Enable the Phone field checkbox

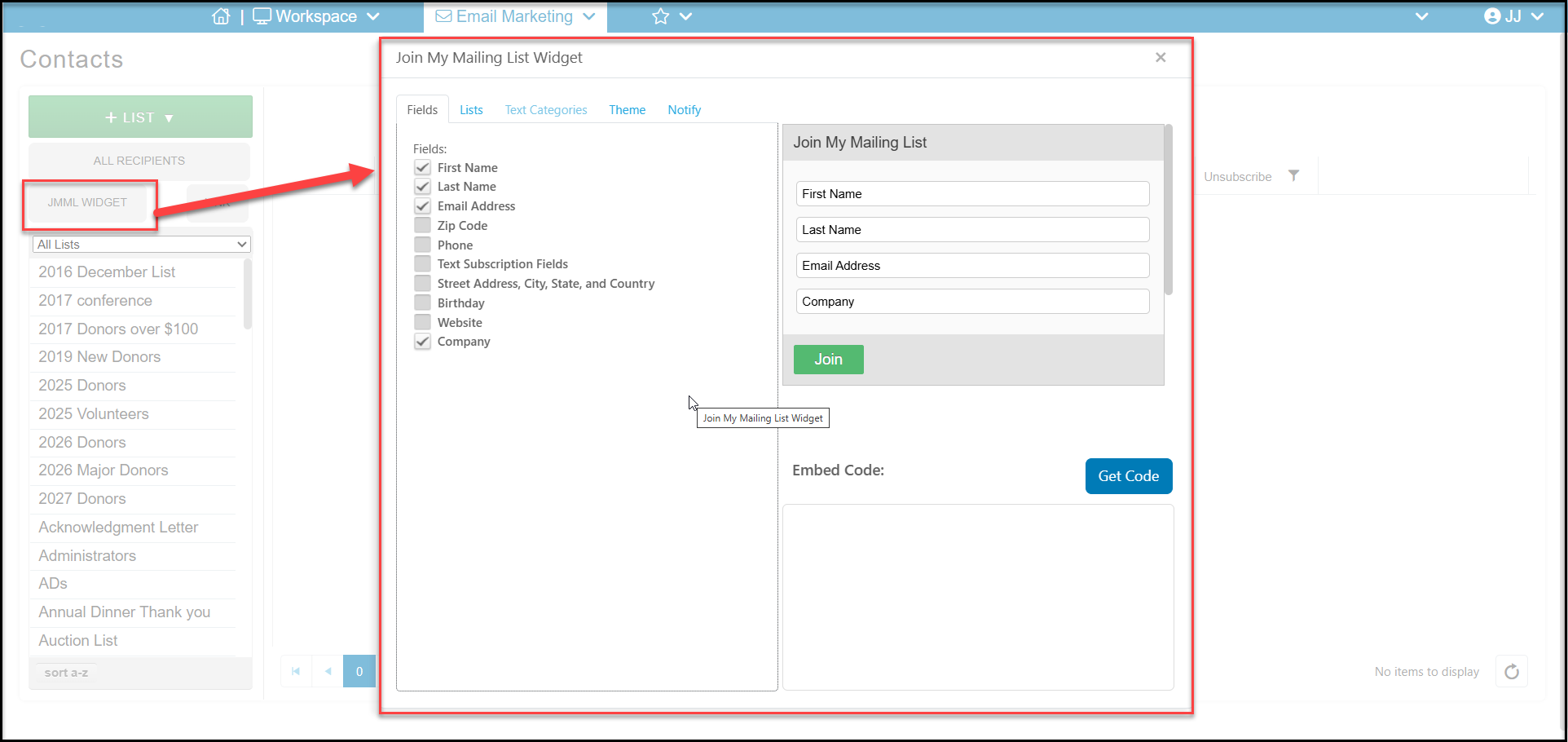(x=422, y=245)
